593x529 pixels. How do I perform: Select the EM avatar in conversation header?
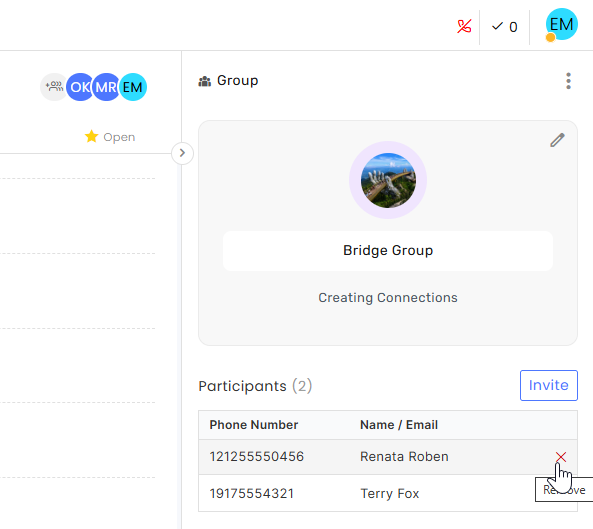click(133, 87)
